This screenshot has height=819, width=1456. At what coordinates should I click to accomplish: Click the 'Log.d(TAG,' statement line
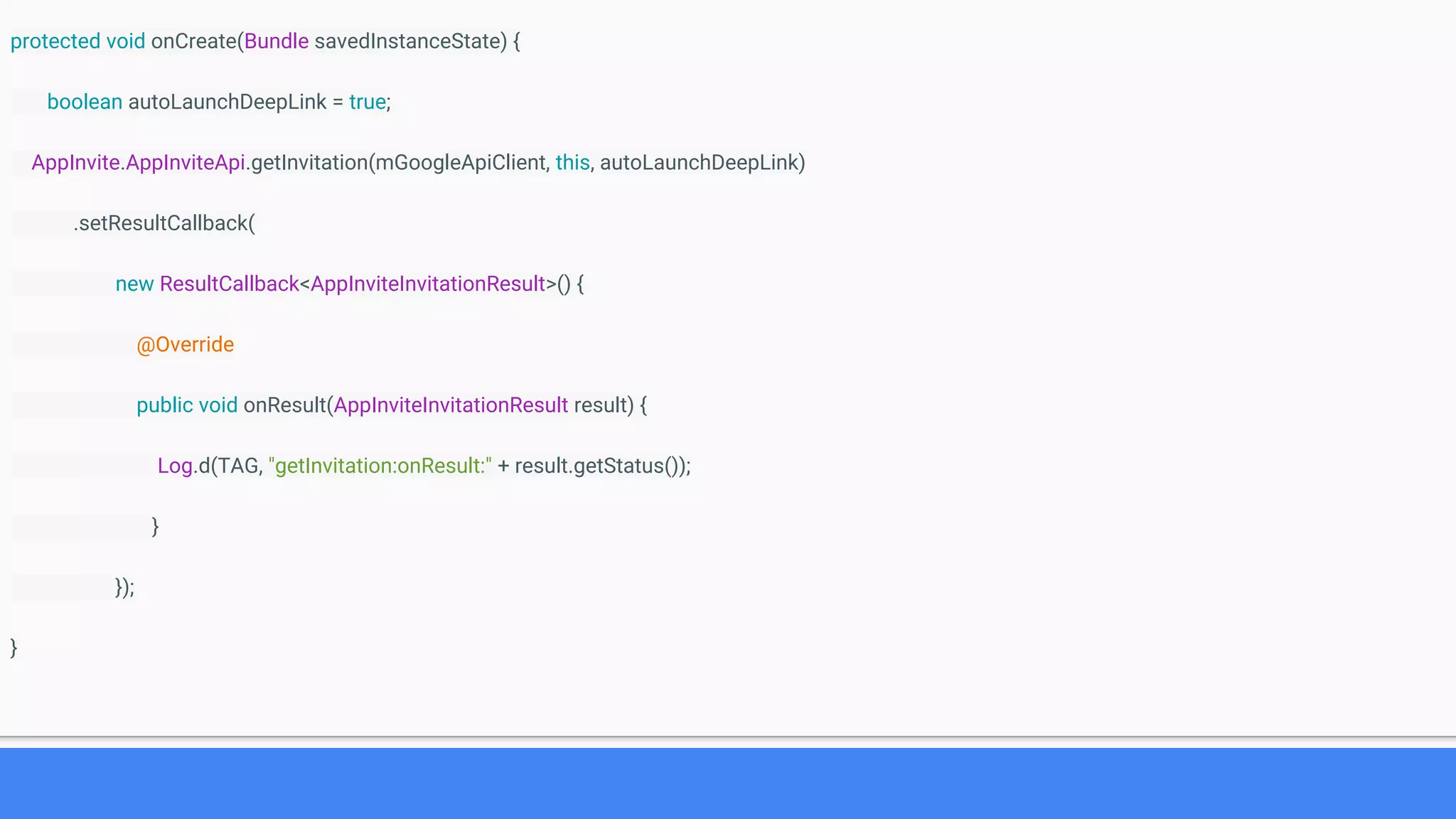coord(424,466)
